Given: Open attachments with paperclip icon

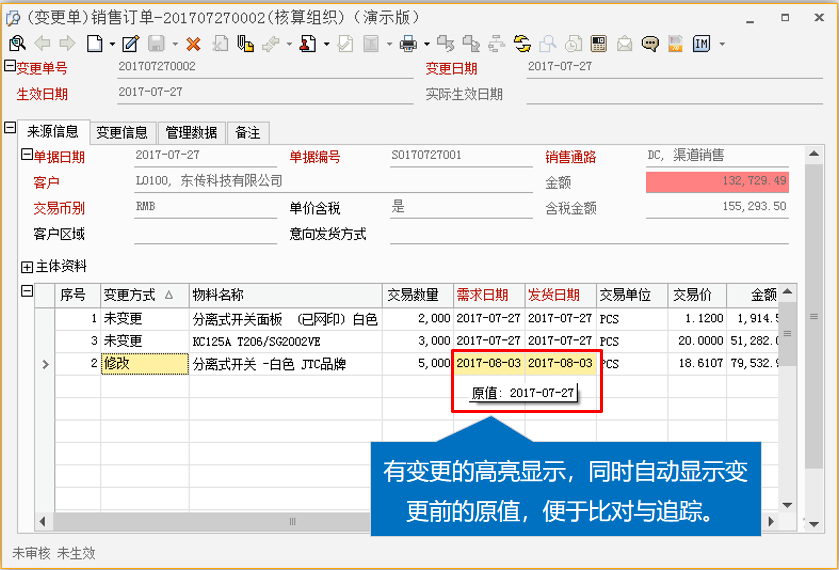Looking at the screenshot, I should pos(246,44).
